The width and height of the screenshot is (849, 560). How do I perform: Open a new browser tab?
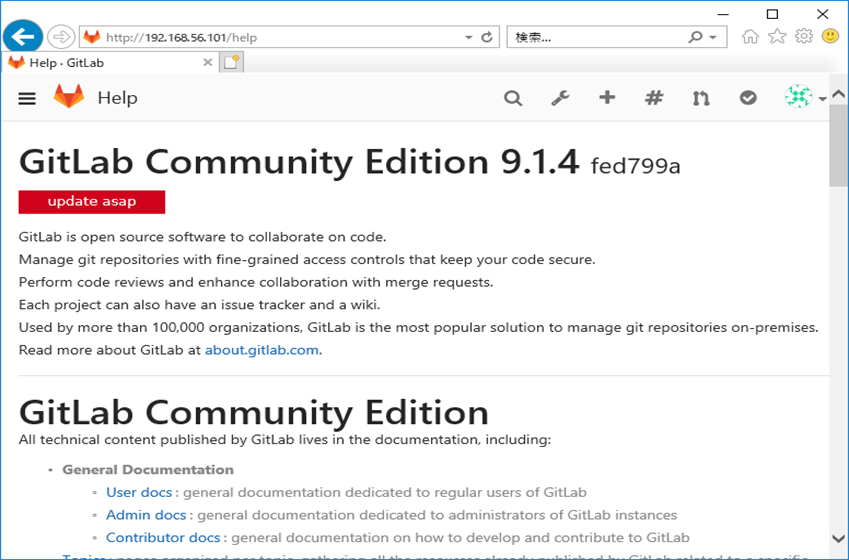pyautogui.click(x=231, y=62)
